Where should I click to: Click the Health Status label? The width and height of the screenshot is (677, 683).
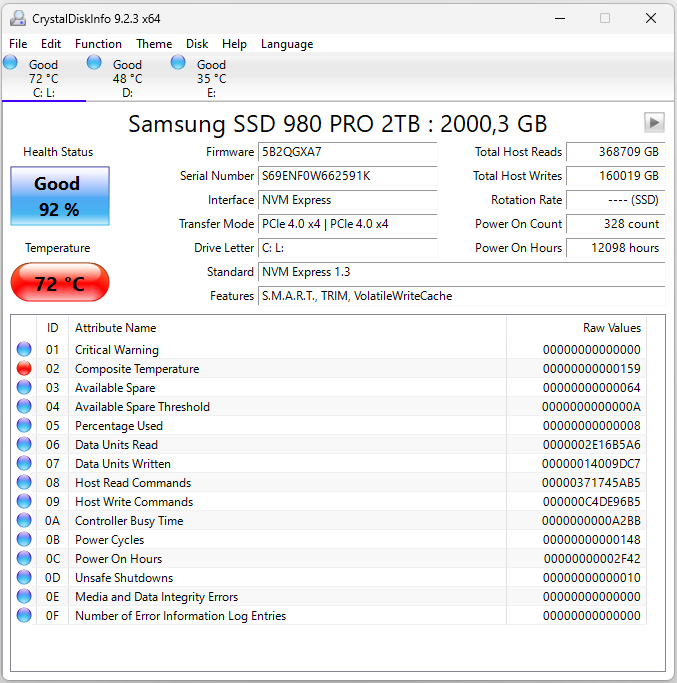click(58, 152)
